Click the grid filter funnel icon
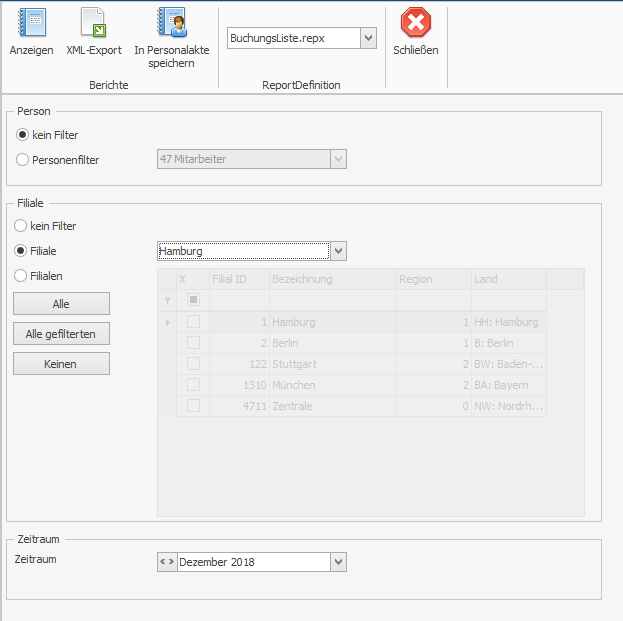 (167, 300)
